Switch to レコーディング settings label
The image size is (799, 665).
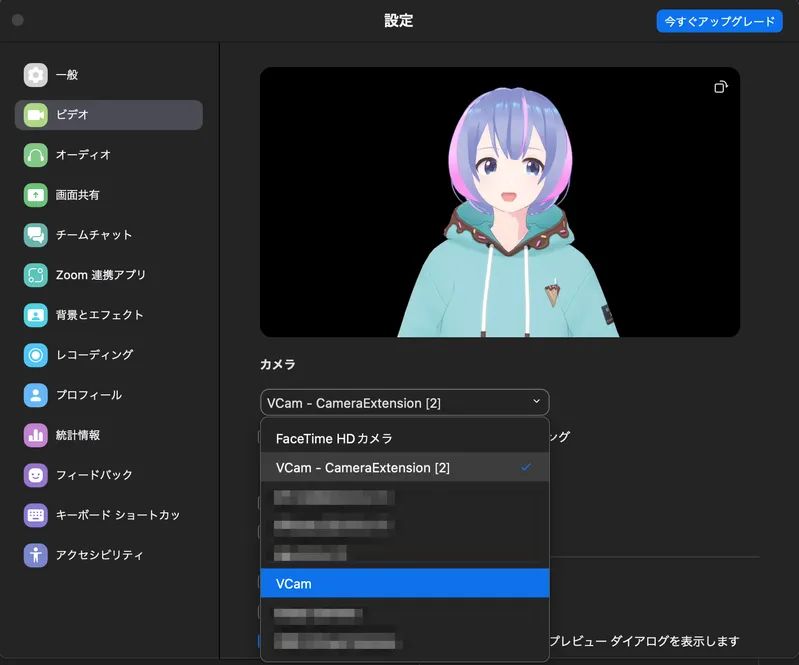(x=94, y=355)
